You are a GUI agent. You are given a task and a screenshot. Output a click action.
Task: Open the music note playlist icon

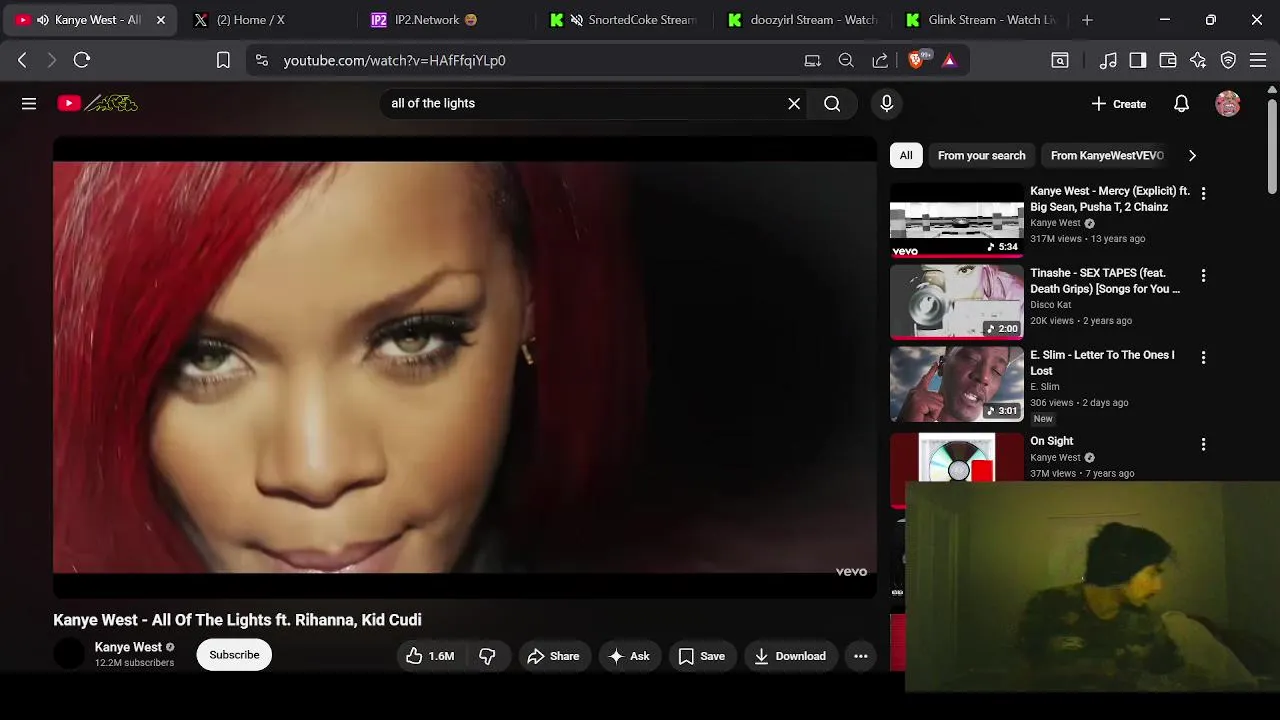pyautogui.click(x=1108, y=60)
